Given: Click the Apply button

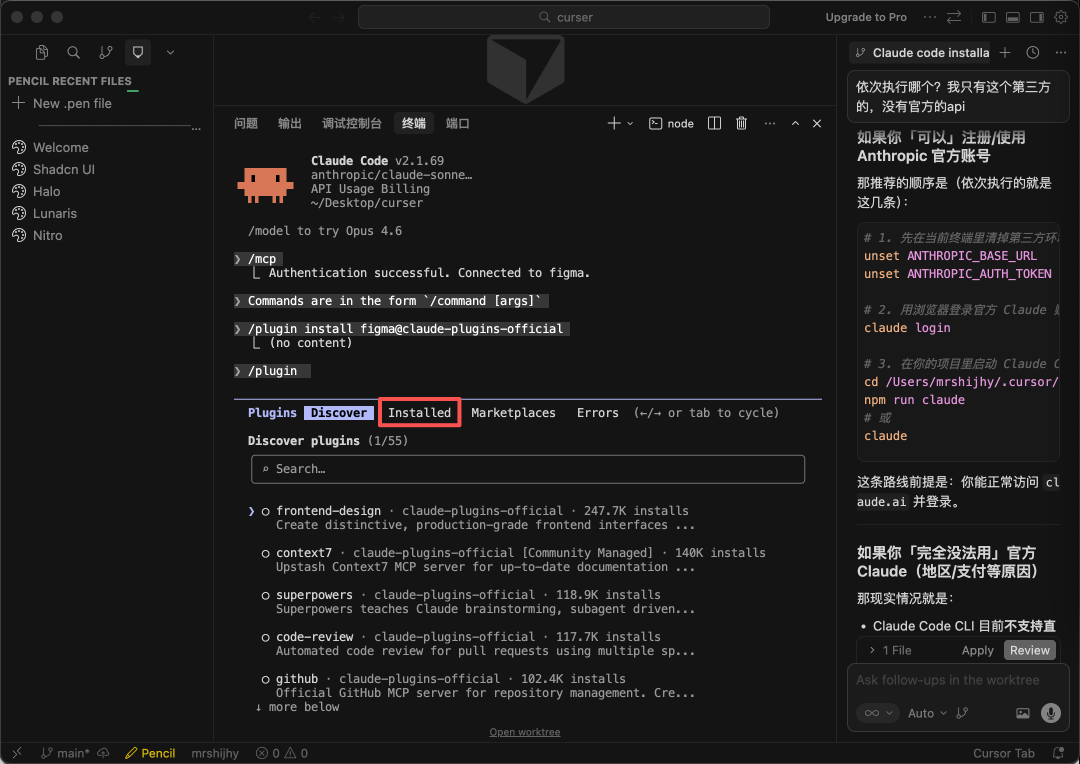Looking at the screenshot, I should 977,650.
